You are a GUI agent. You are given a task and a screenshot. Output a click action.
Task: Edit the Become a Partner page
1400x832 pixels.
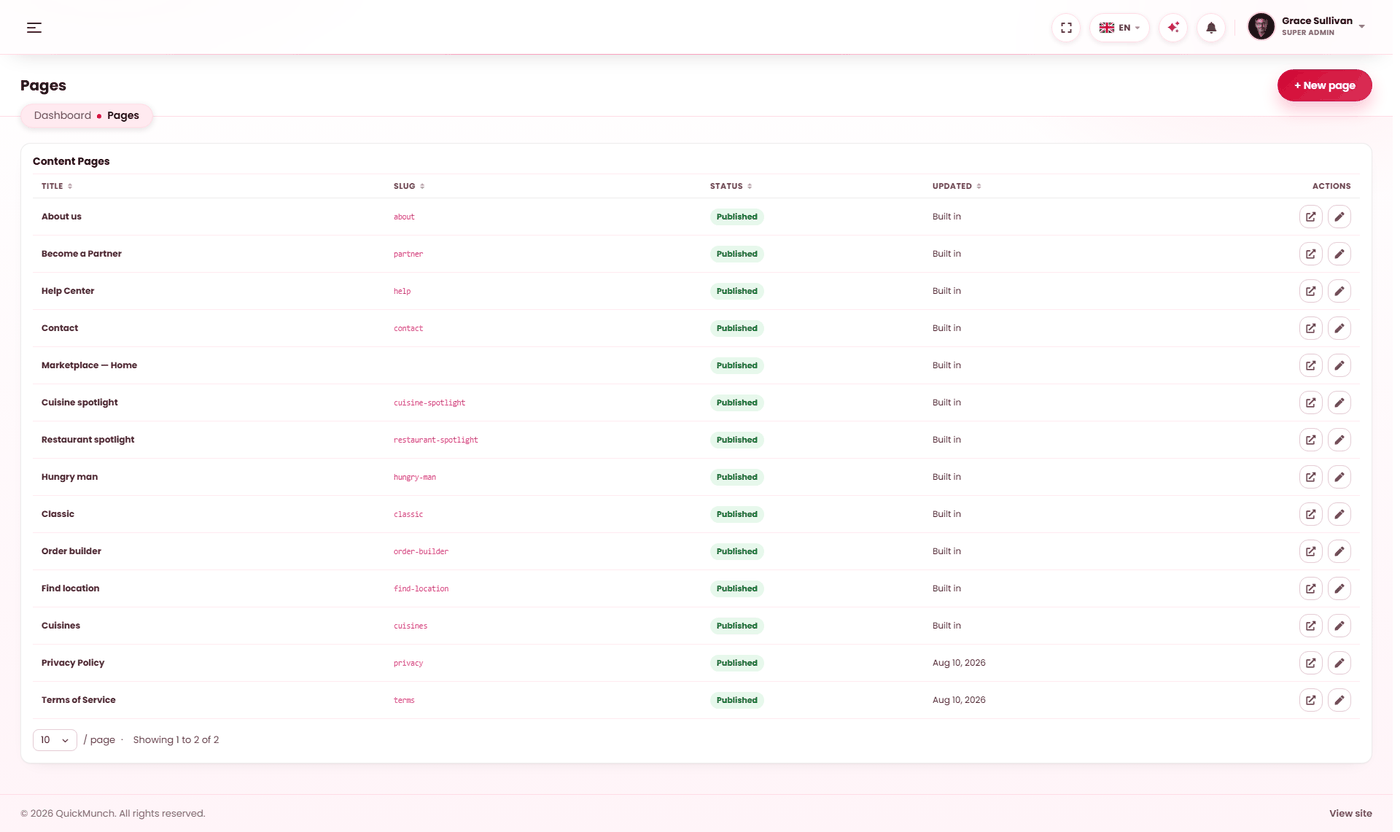(x=1339, y=254)
